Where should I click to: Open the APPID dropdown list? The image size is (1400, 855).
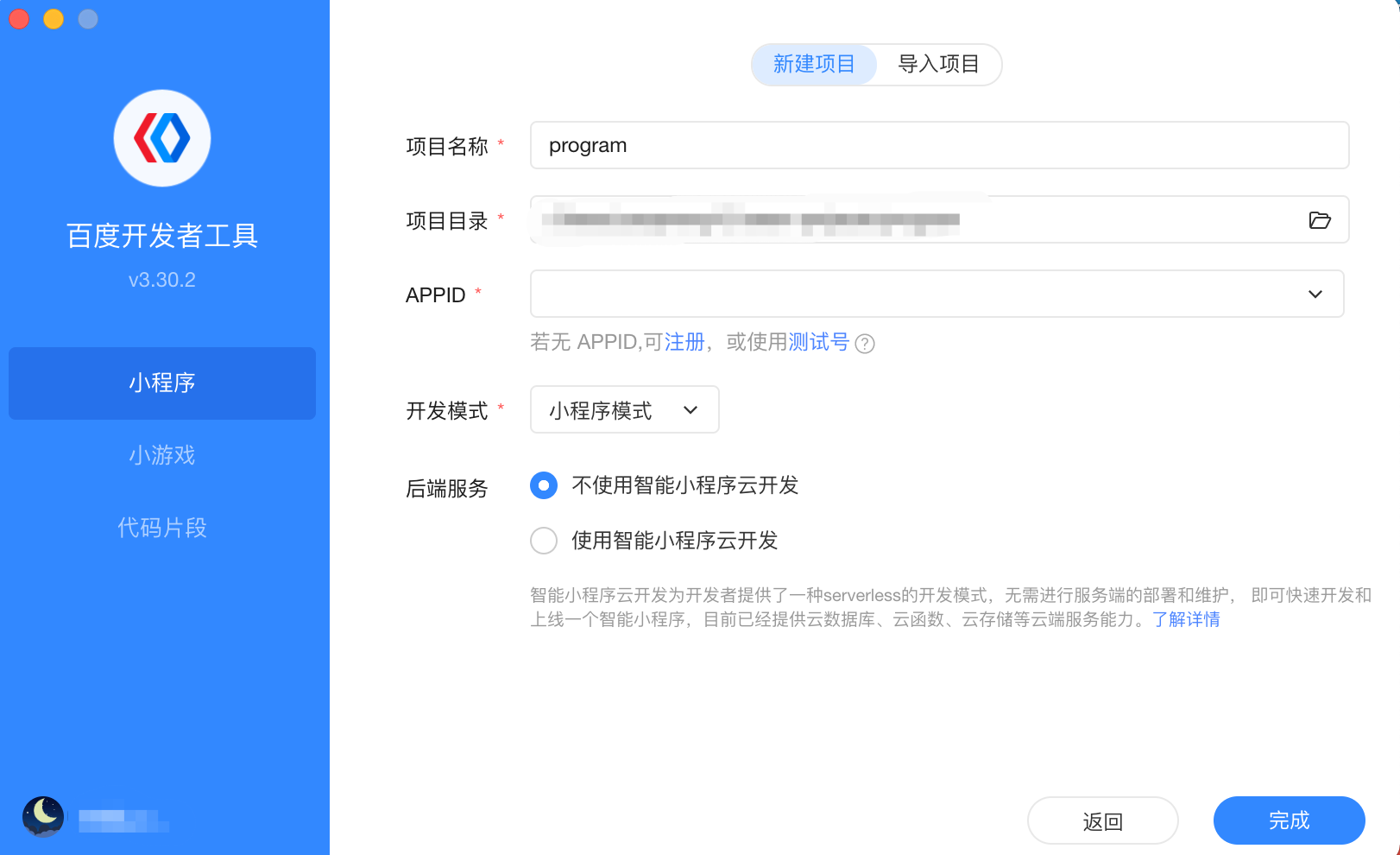point(1315,294)
